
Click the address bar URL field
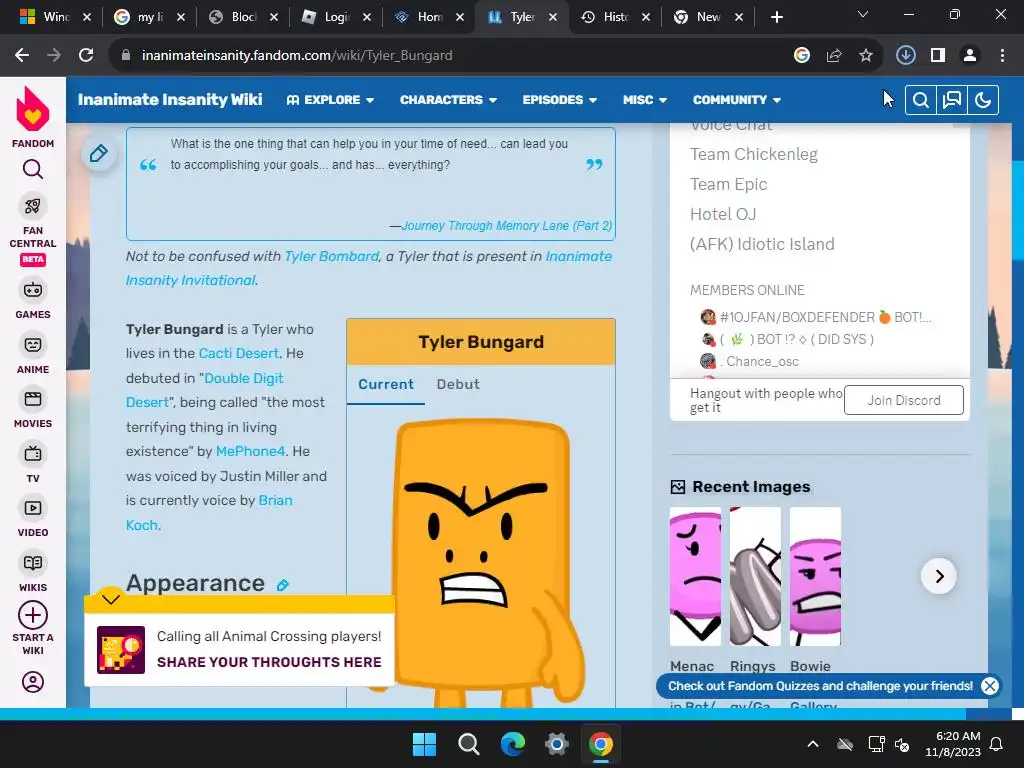(x=451, y=56)
